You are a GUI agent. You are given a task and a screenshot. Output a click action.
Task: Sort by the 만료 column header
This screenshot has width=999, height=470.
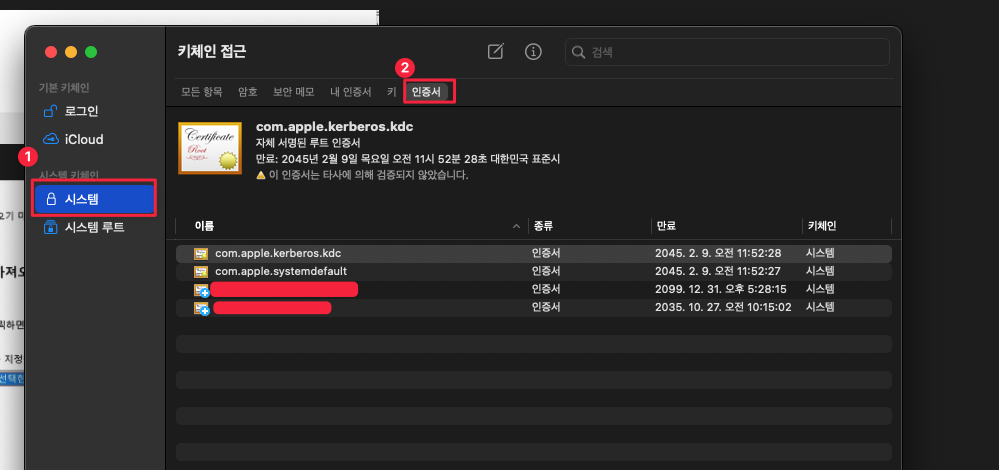[x=666, y=226]
